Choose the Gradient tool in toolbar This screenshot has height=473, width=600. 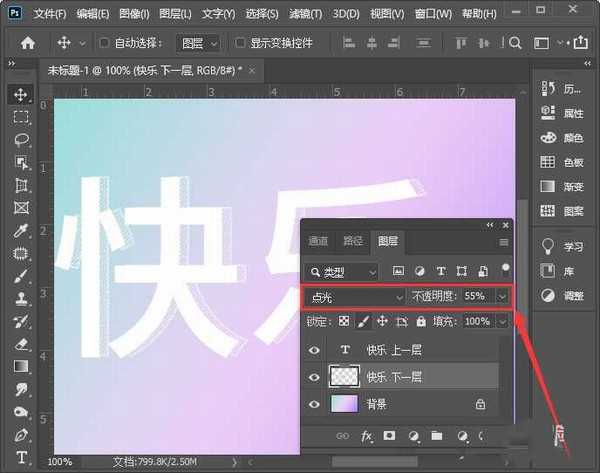point(21,366)
